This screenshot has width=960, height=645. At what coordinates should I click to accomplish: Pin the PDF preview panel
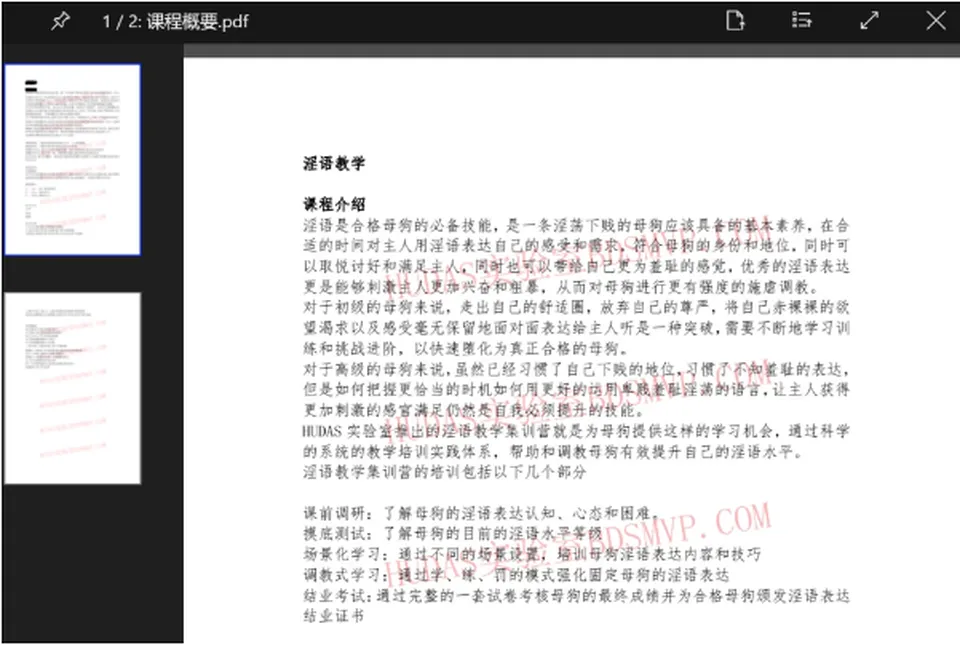coord(60,21)
